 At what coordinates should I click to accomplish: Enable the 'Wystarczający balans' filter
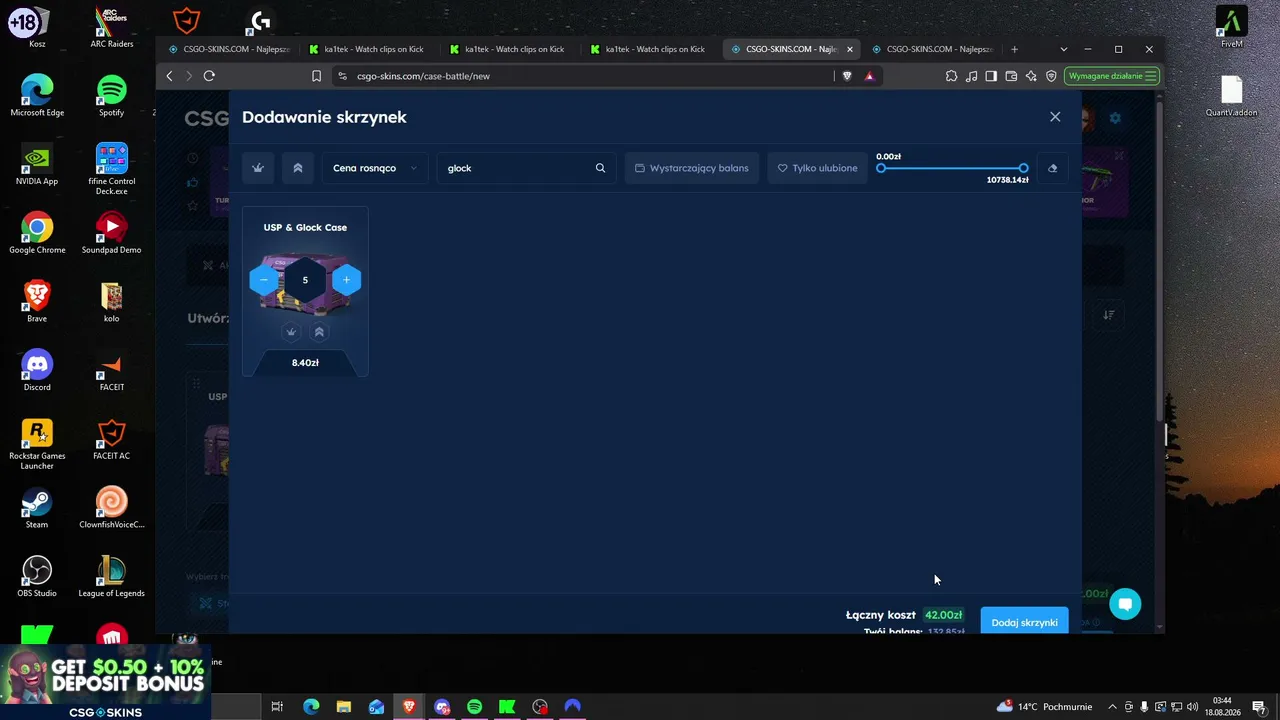[x=692, y=168]
